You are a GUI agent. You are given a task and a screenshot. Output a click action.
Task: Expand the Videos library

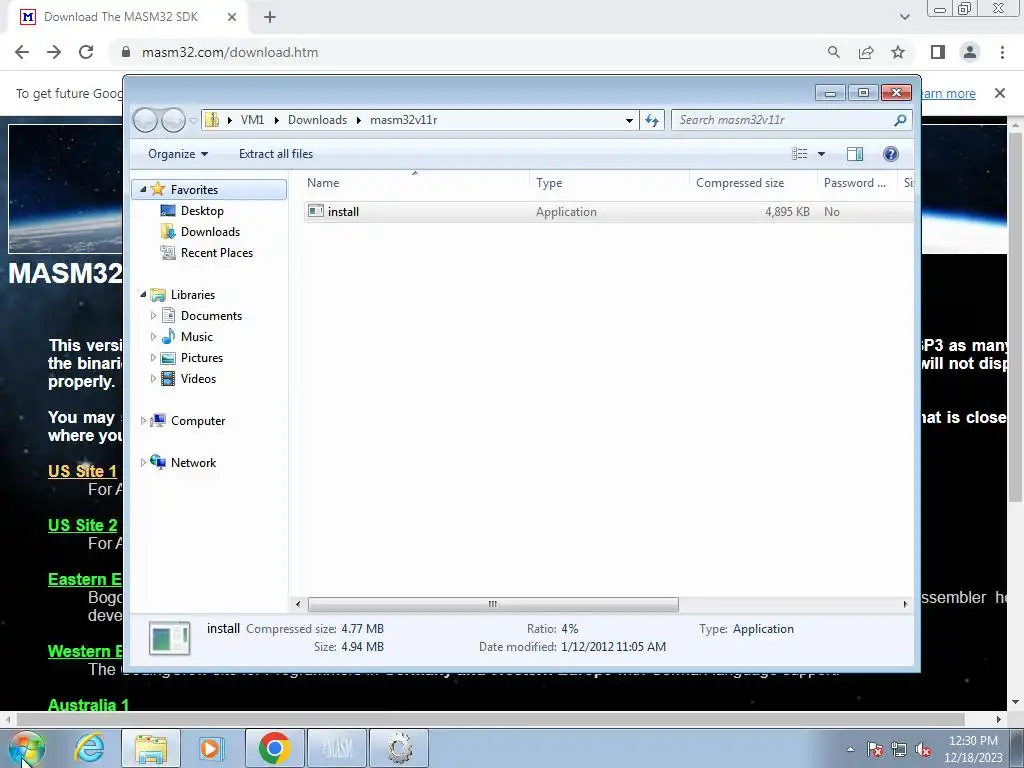coord(153,378)
